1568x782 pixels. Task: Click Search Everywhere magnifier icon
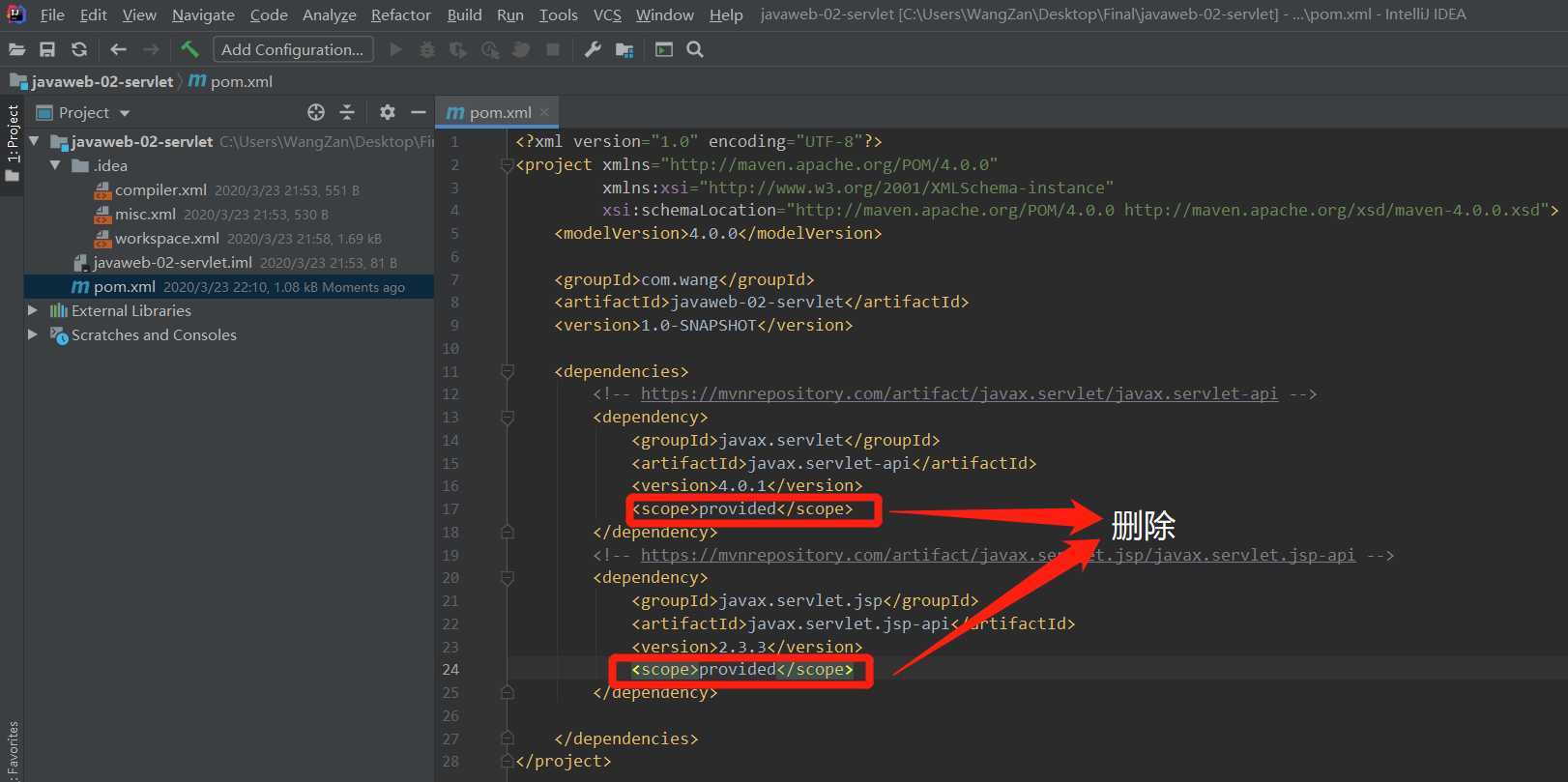tap(695, 49)
